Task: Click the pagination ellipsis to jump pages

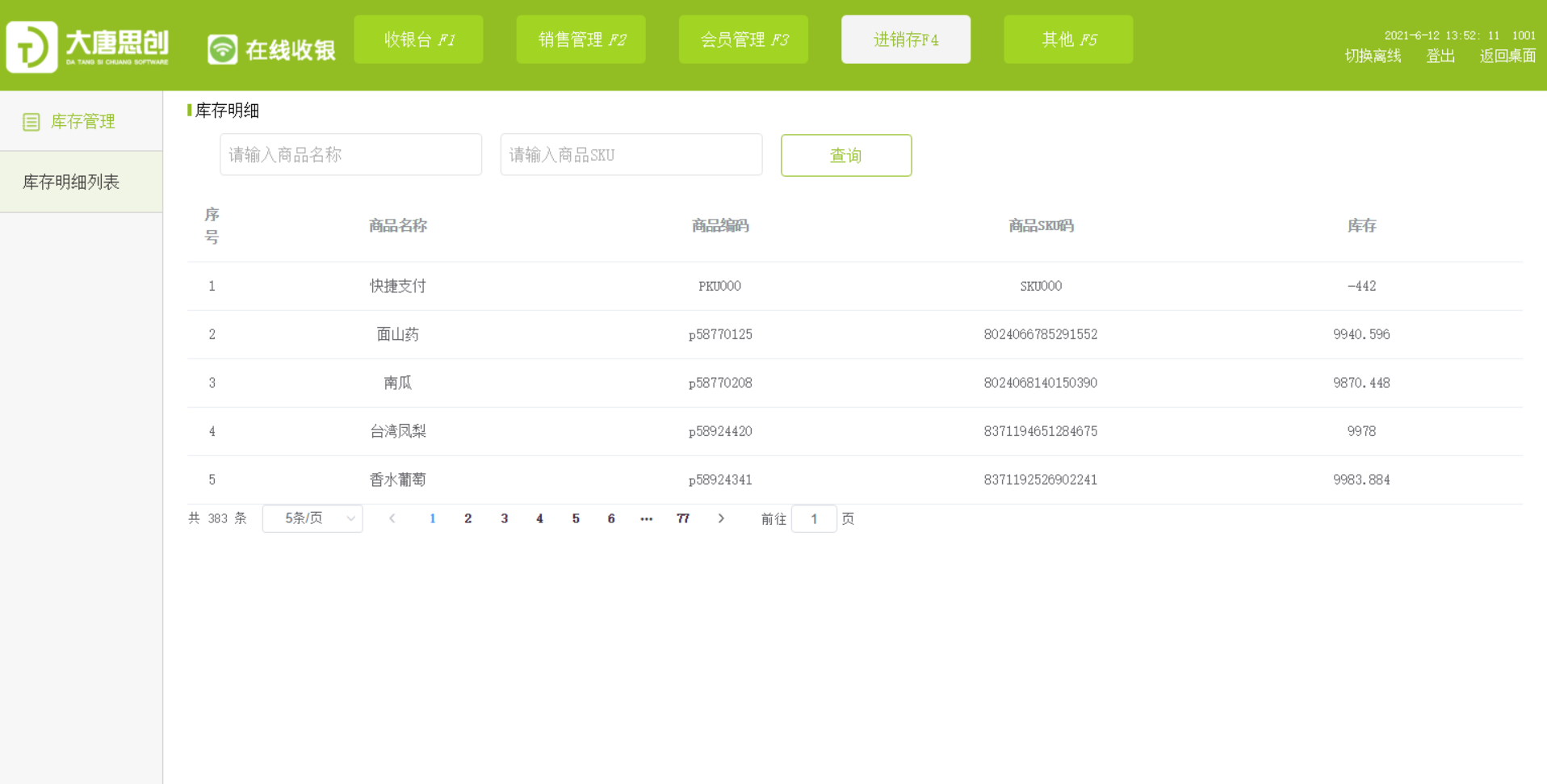Action: pos(646,518)
